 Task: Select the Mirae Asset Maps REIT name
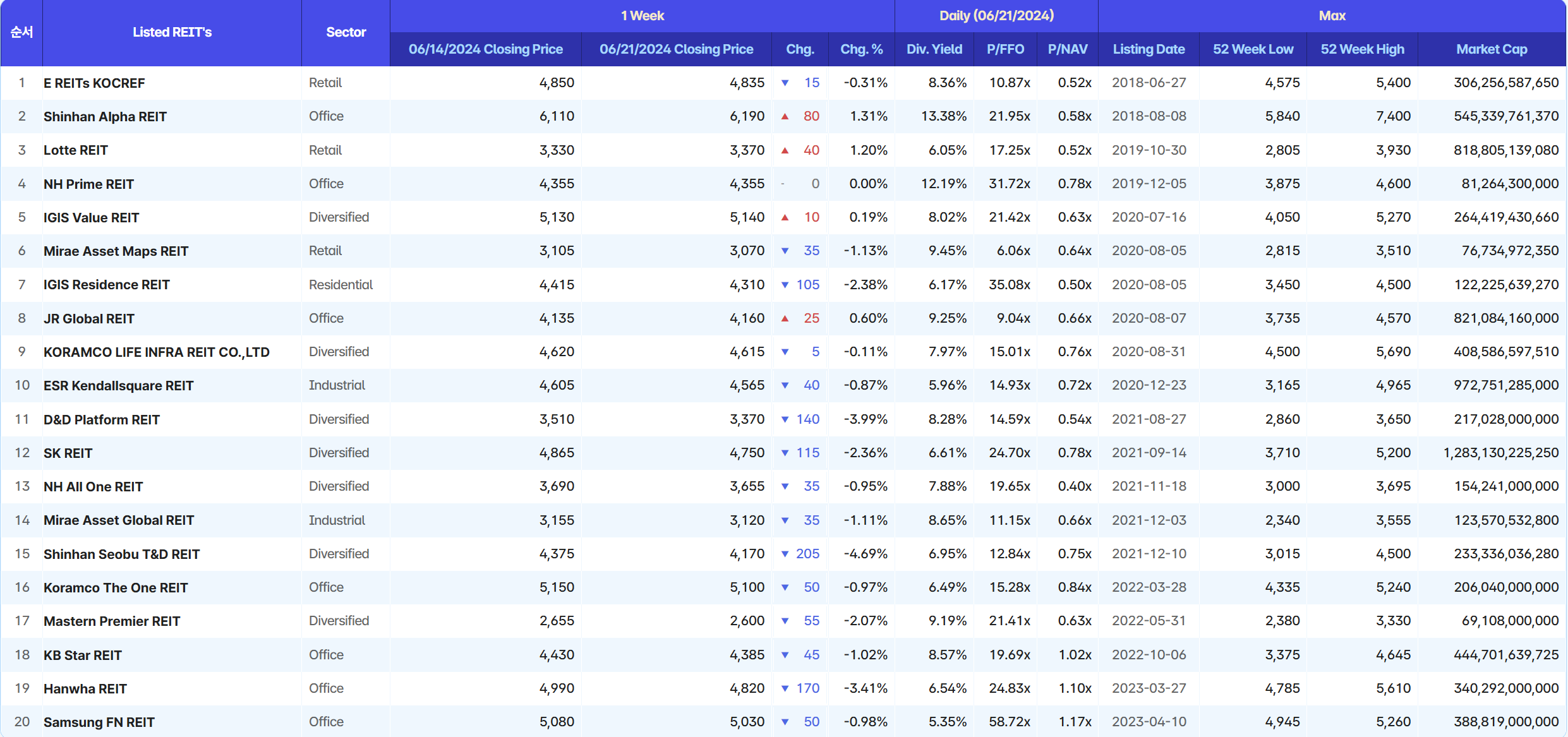pyautogui.click(x=116, y=251)
